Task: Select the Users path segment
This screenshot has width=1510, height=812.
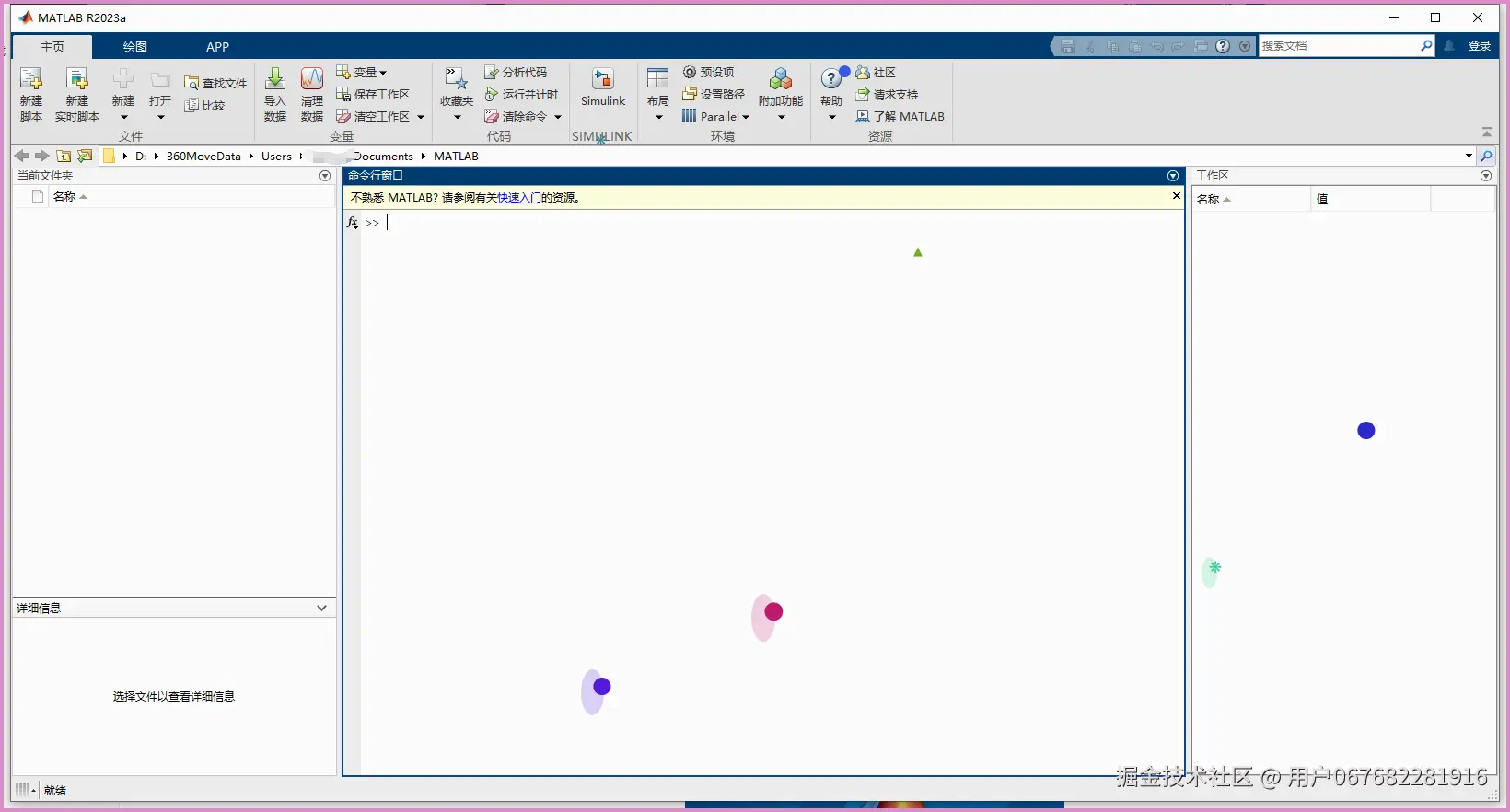Action: tap(276, 157)
